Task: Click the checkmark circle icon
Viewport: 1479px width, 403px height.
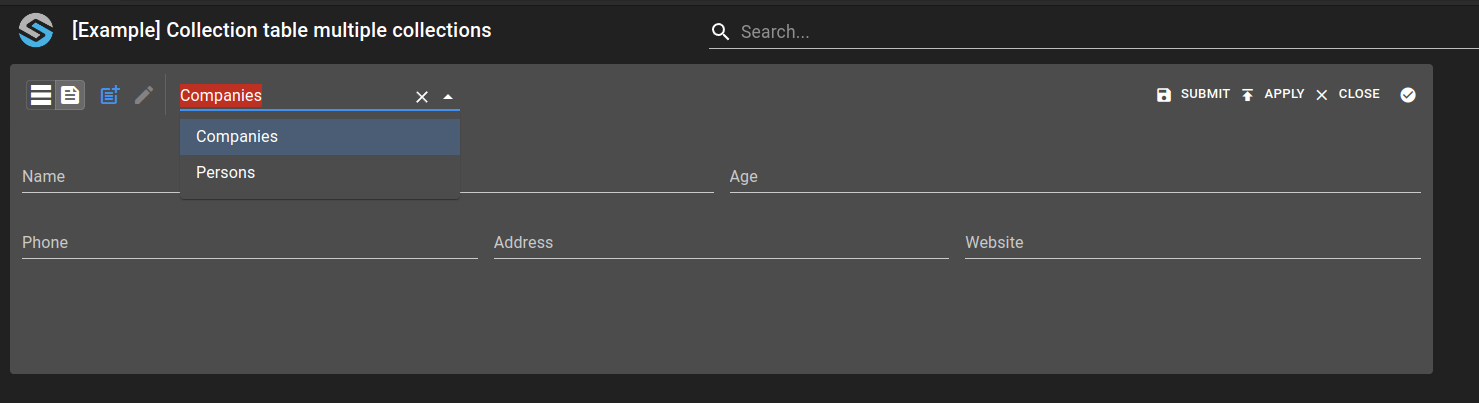Action: [1408, 95]
